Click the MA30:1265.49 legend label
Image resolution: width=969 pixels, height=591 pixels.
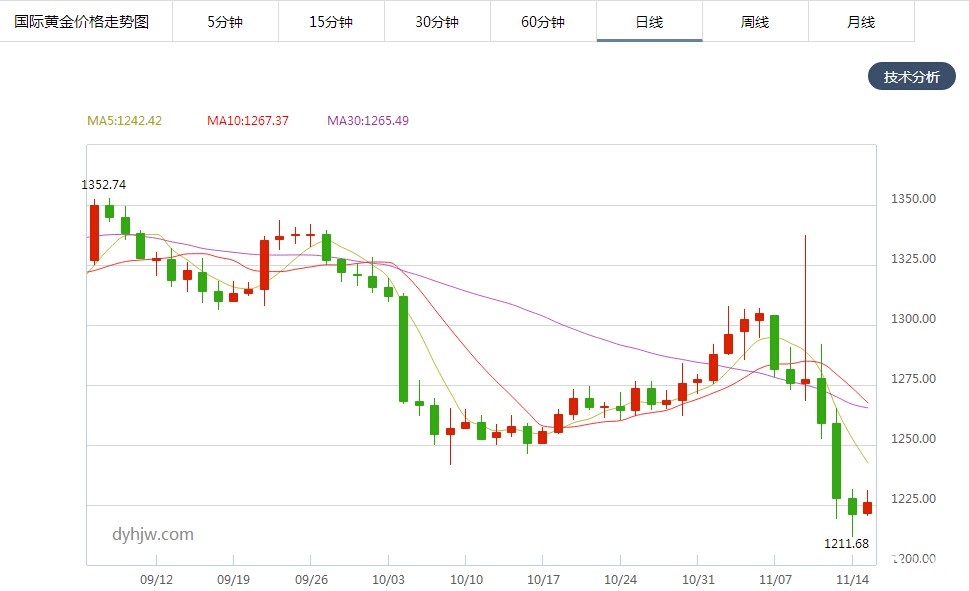(368, 121)
